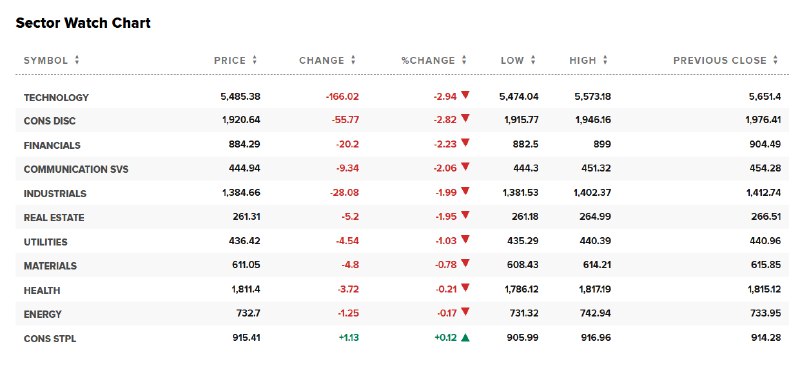Image resolution: width=800 pixels, height=368 pixels.
Task: Click the red down arrow in the ENERGY row
Action: coord(465,312)
